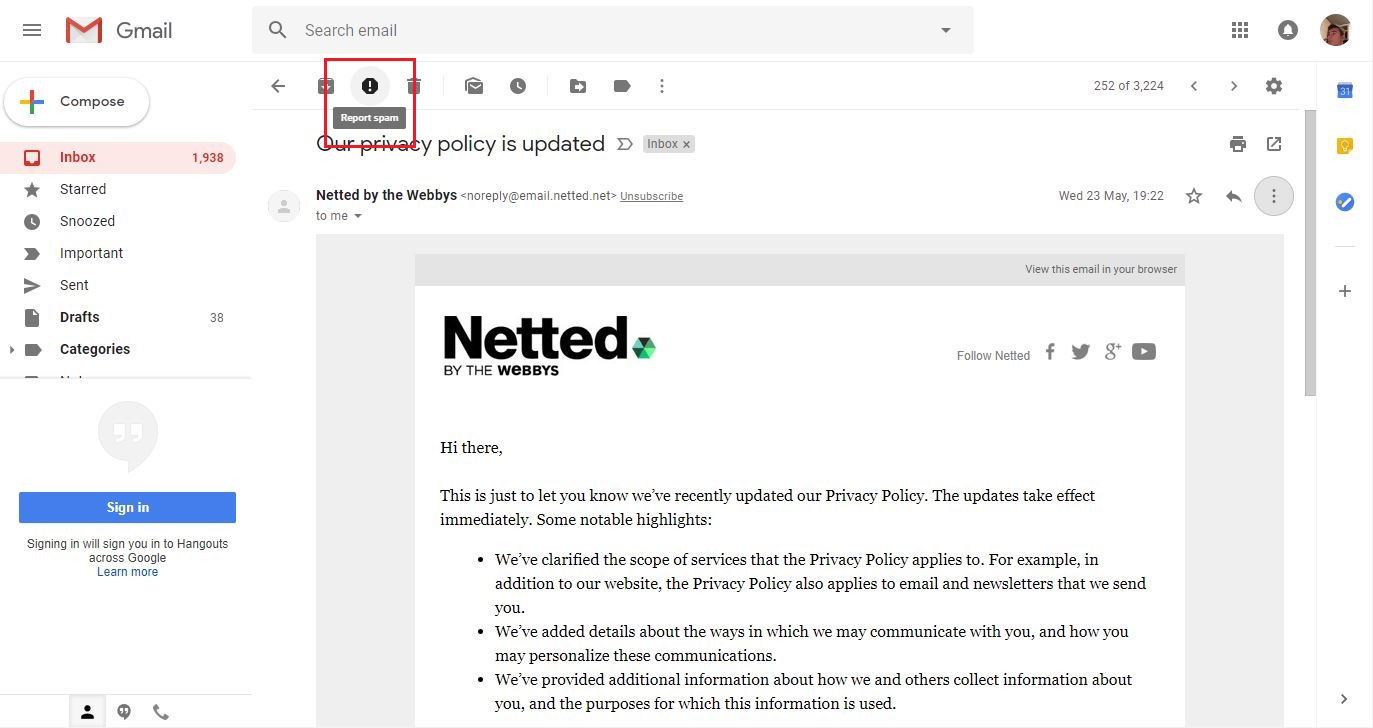Screen dimensions: 1373x728
Task: Click into the Search email field
Action: point(612,30)
